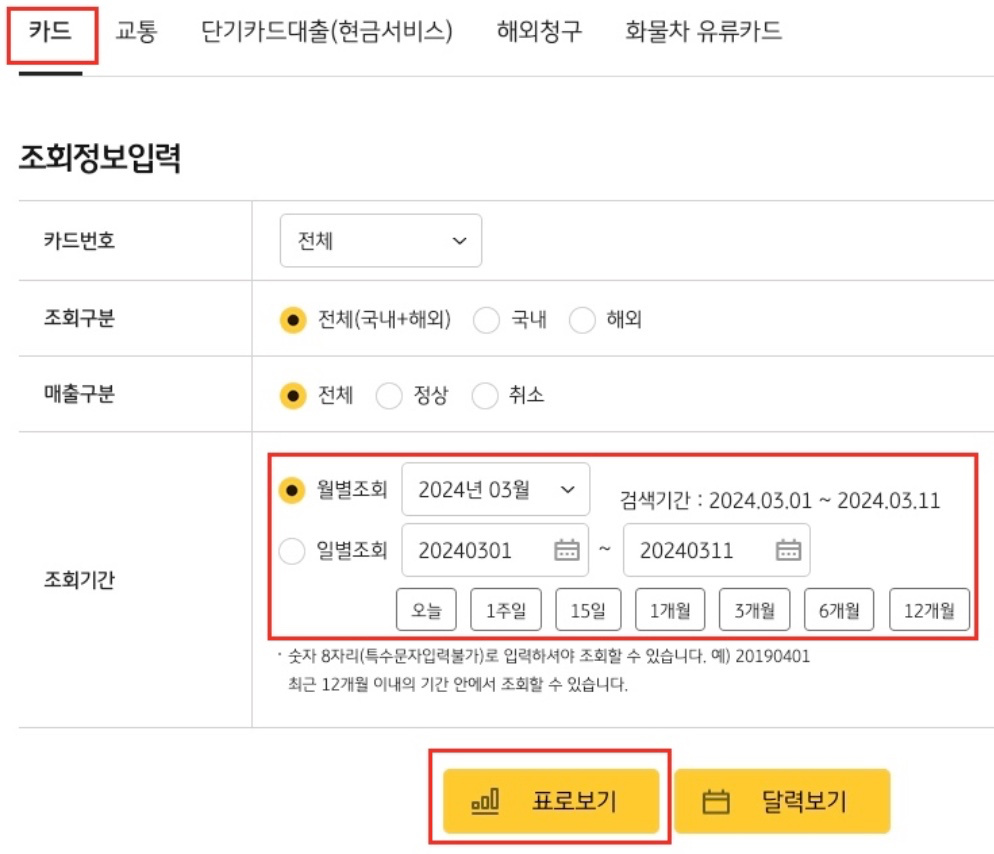The height and width of the screenshot is (854, 994).
Task: Choose the 6개월 period button
Action: (839, 609)
